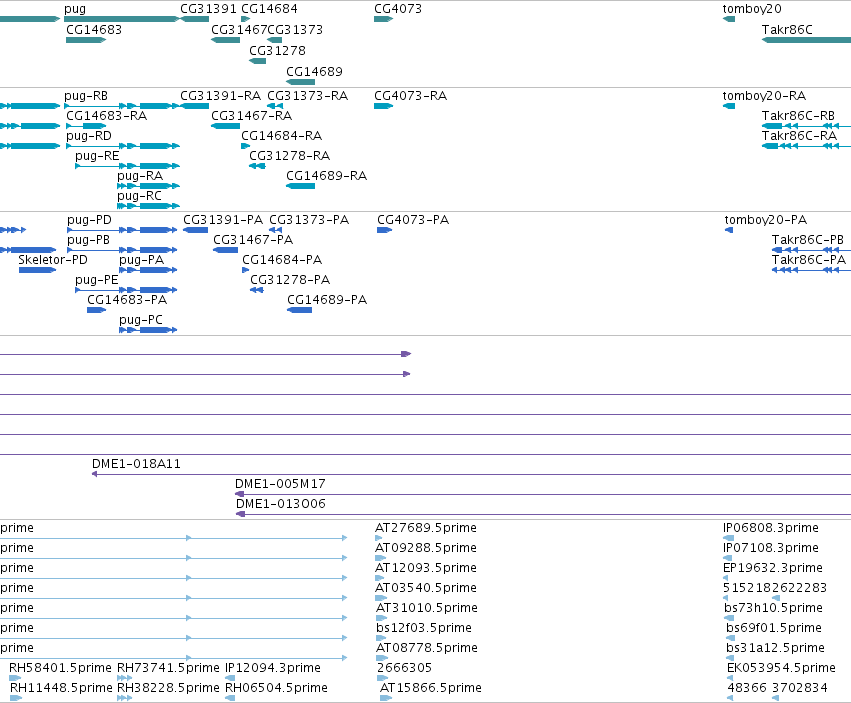The width and height of the screenshot is (851, 703).
Task: Select the bs12f03.5prime EST label
Action: [x=424, y=629]
